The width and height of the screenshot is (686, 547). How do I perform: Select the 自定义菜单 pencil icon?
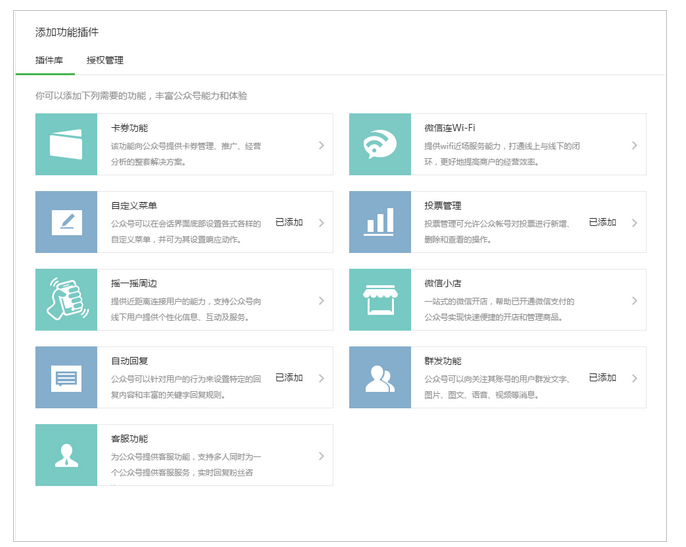click(66, 222)
